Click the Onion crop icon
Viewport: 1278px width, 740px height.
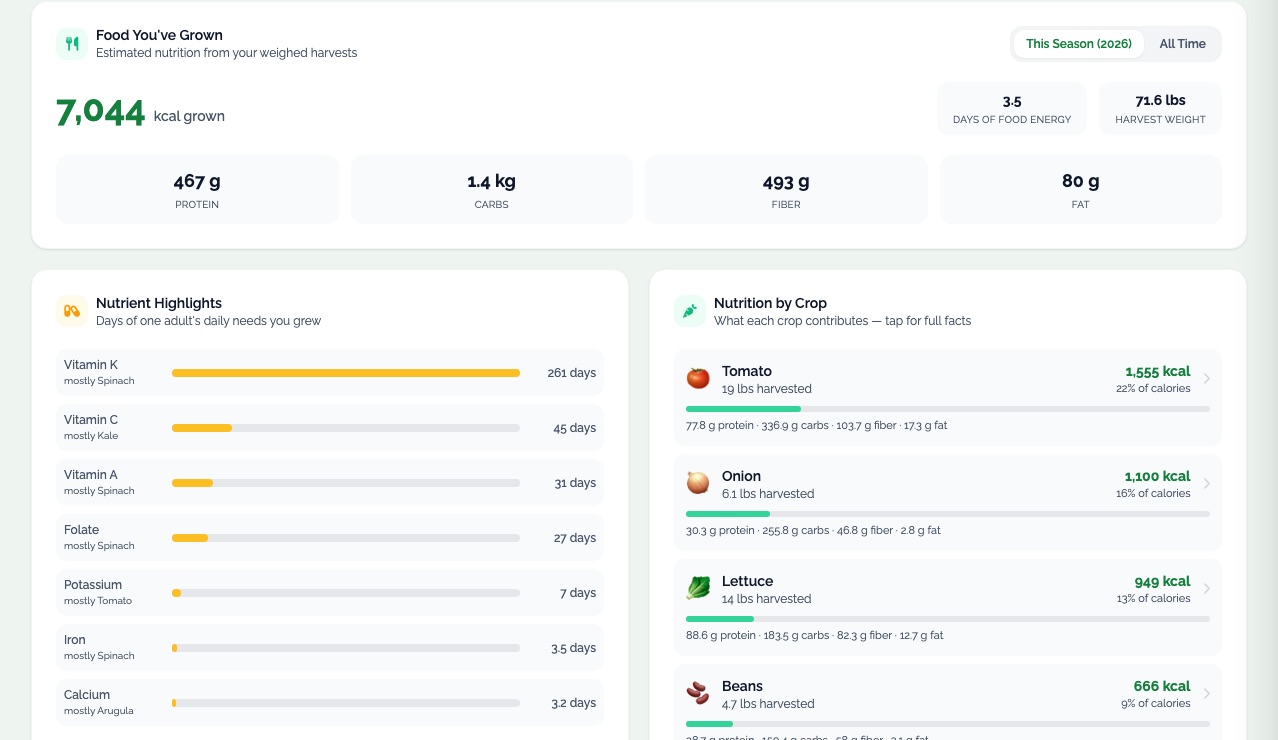click(698, 483)
